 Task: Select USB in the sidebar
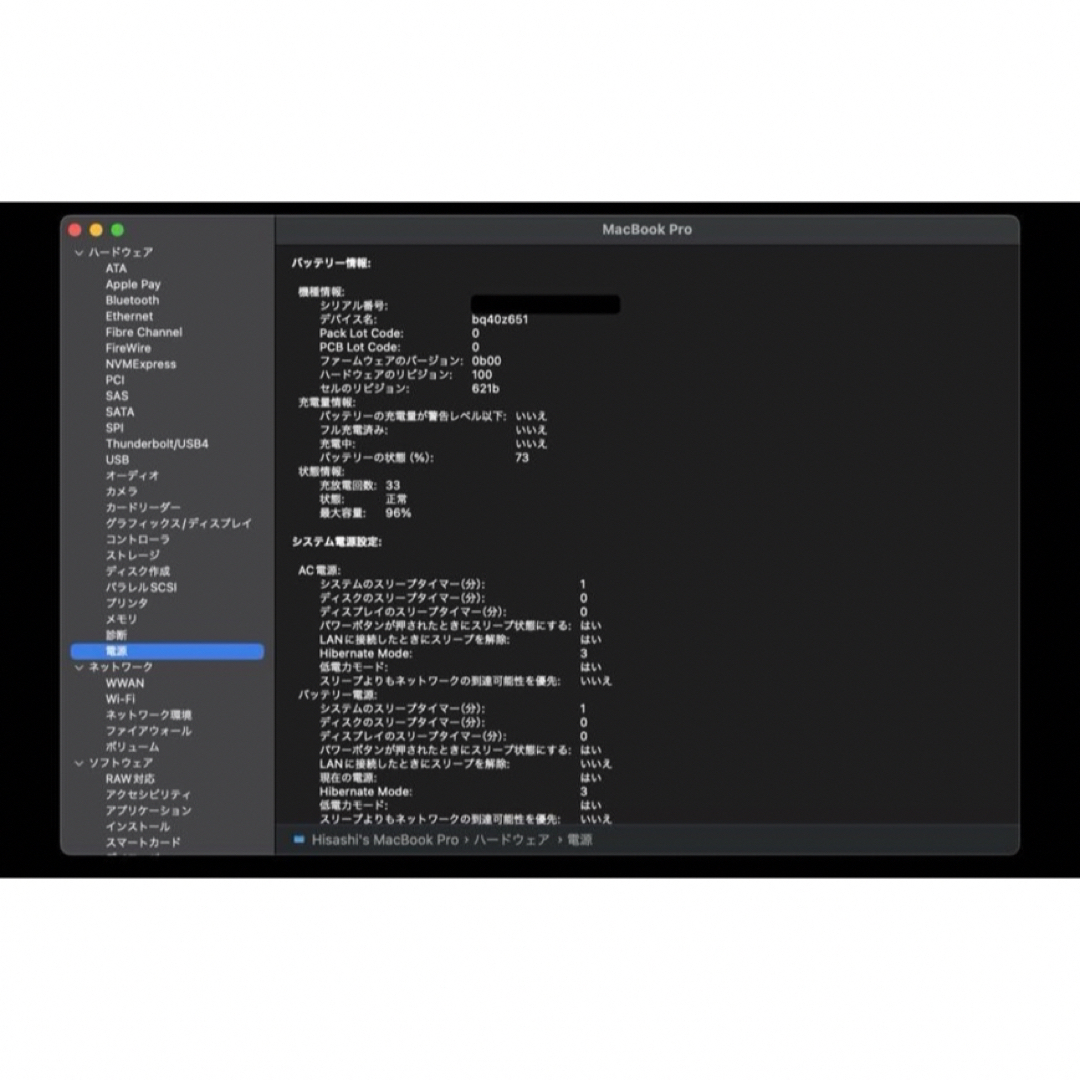point(117,459)
